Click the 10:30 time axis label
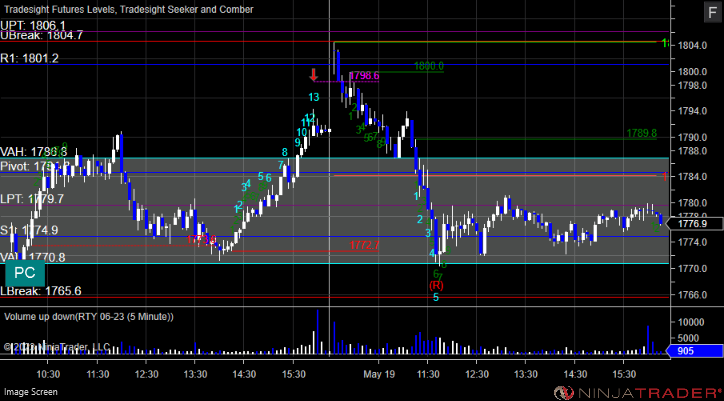This screenshot has height=401, width=724. (x=48, y=373)
